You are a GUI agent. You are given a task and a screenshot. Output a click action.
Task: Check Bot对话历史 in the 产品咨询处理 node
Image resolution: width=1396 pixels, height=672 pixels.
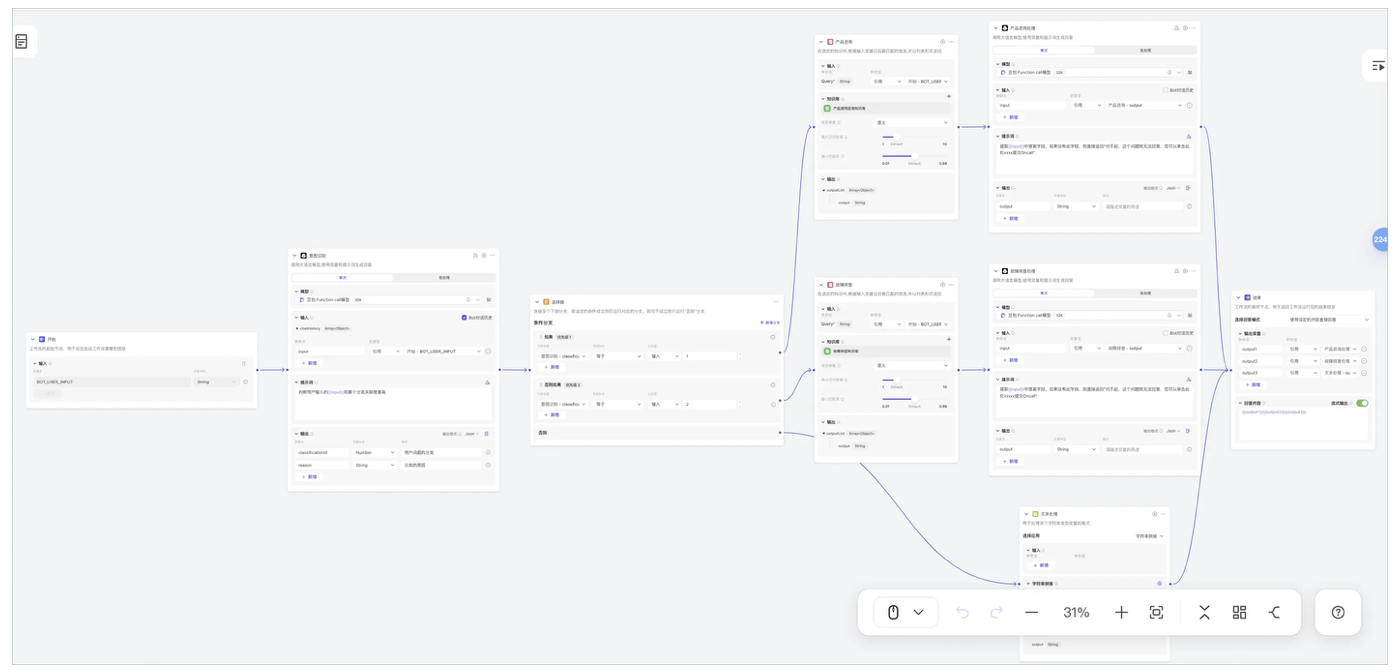click(1164, 90)
